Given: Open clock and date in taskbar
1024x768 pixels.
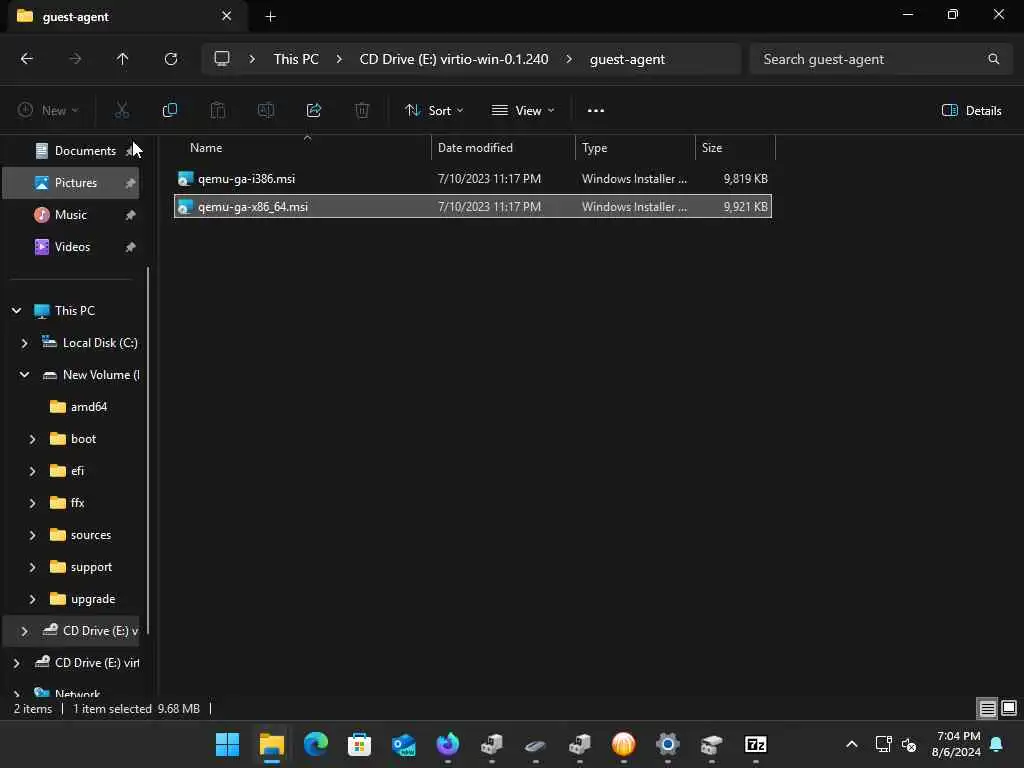Looking at the screenshot, I should click(957, 744).
